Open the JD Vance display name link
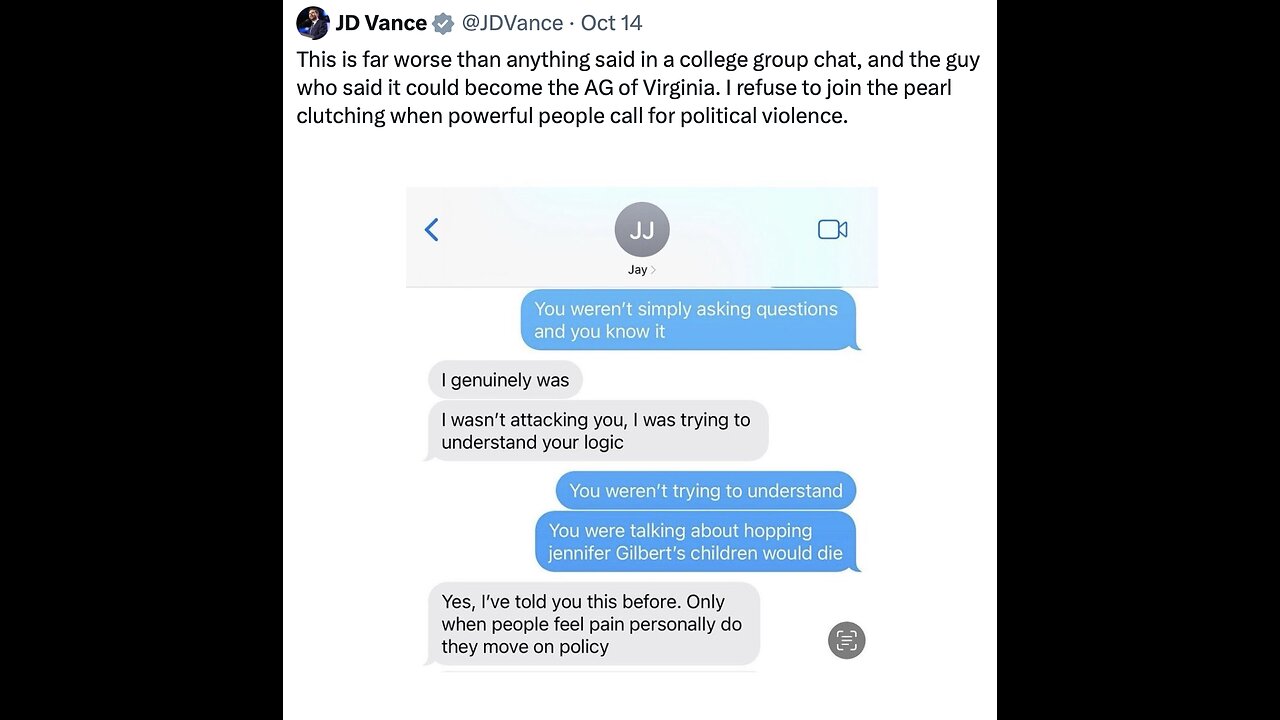The image size is (1280, 720). pos(381,23)
